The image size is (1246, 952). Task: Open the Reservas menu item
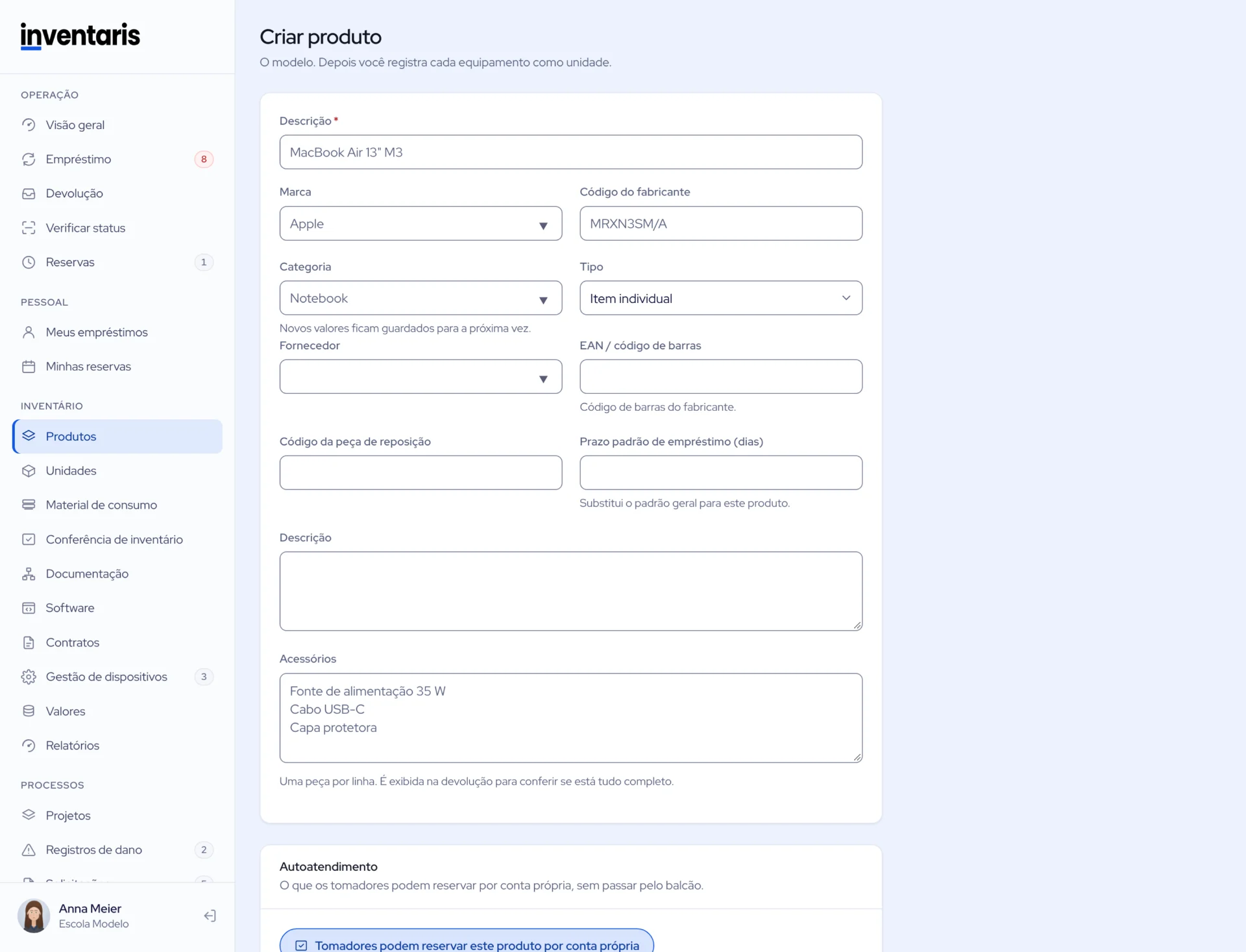pyautogui.click(x=117, y=262)
